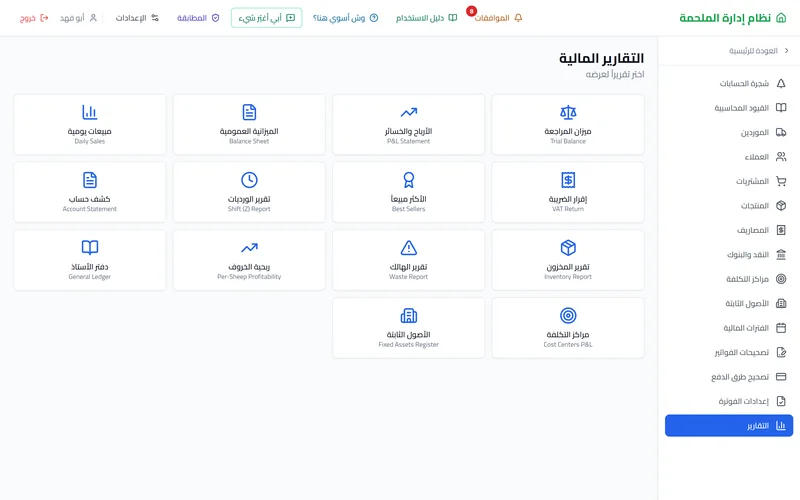Click the card icon for تصحيح طرق الدفع
This screenshot has height=500, width=800.
point(781,377)
